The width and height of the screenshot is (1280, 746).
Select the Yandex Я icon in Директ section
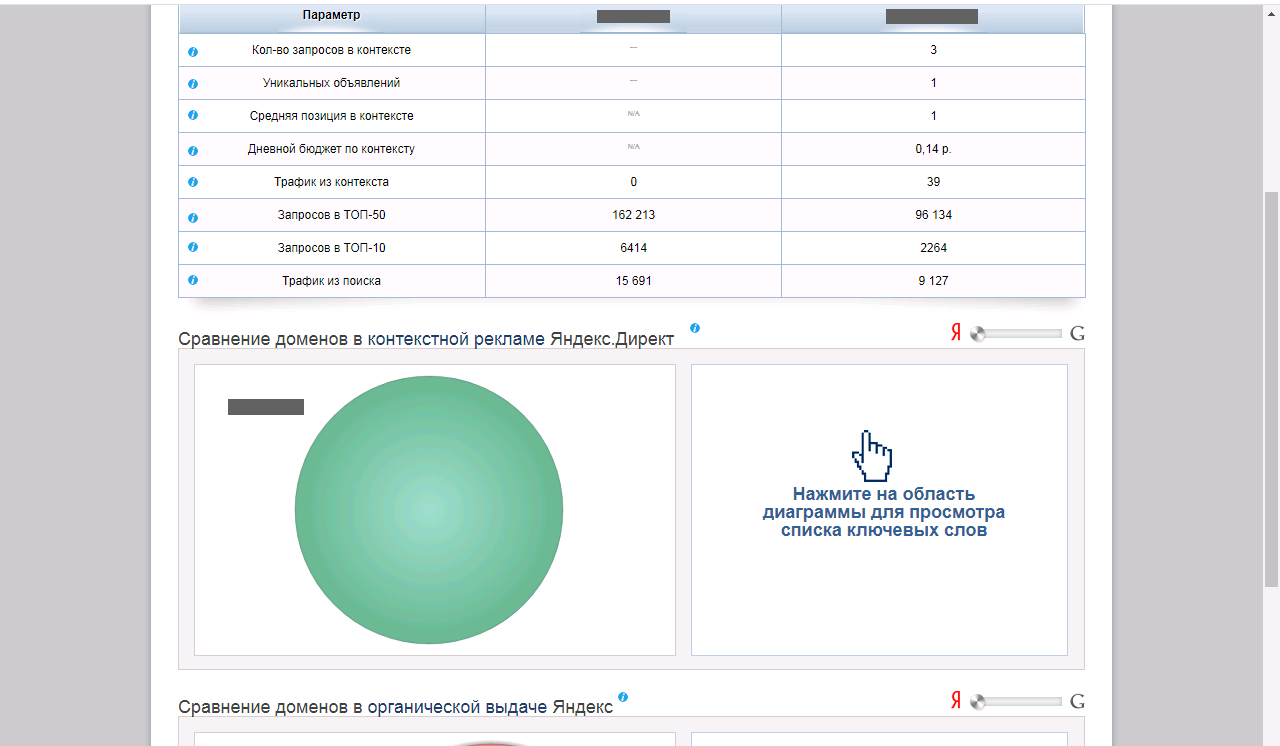[956, 334]
